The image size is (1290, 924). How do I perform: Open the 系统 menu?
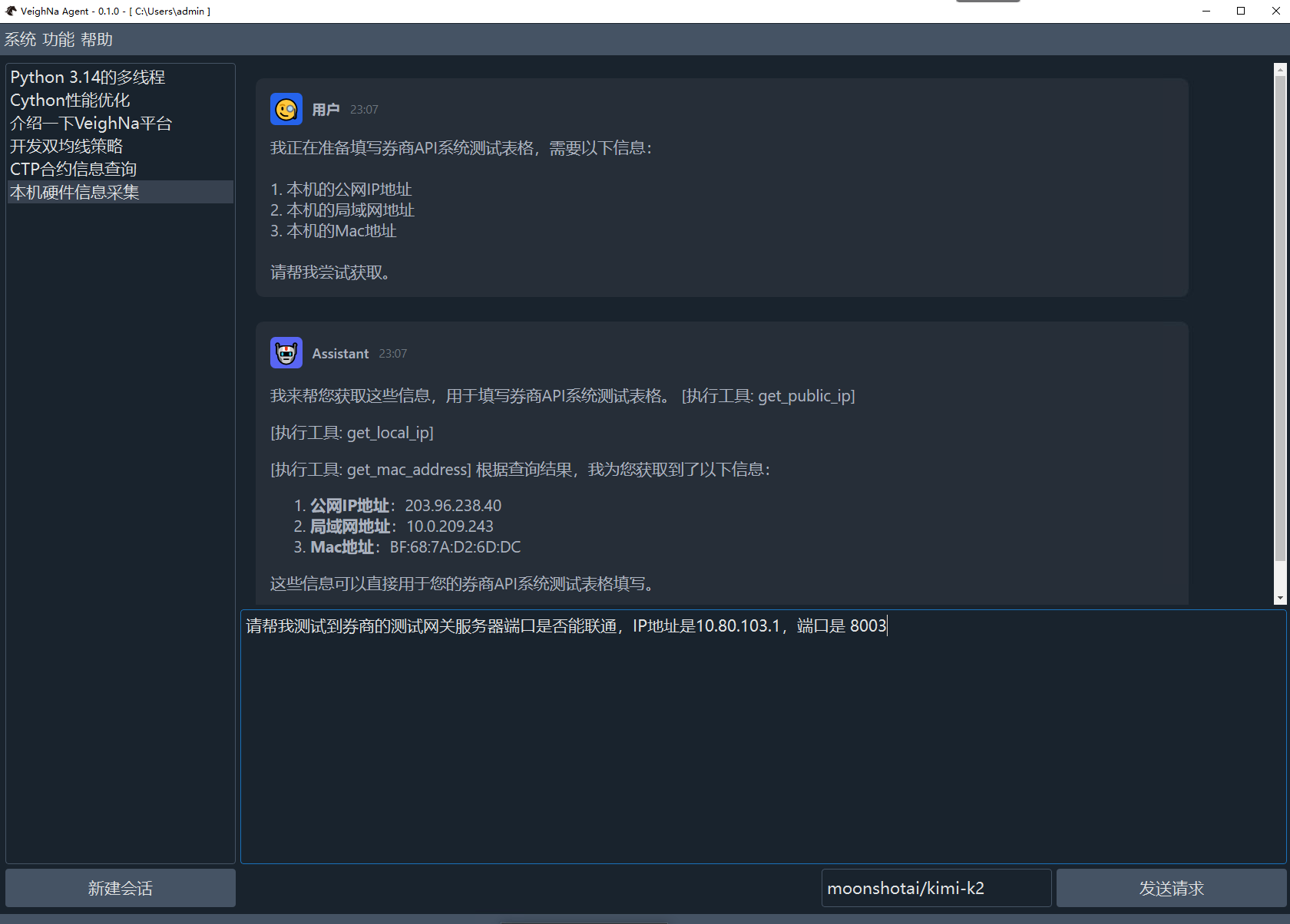(20, 39)
